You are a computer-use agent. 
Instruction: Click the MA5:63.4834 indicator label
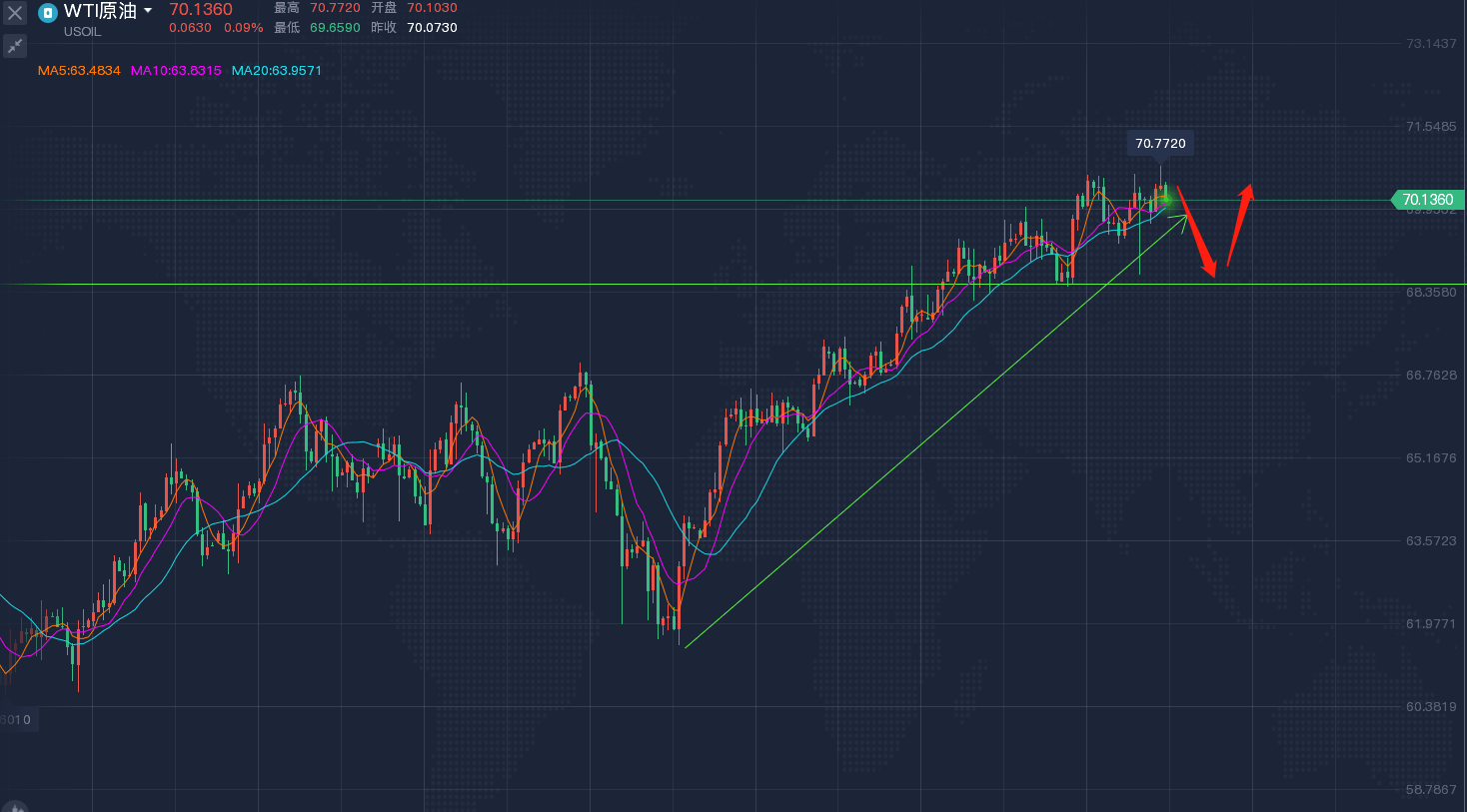79,71
